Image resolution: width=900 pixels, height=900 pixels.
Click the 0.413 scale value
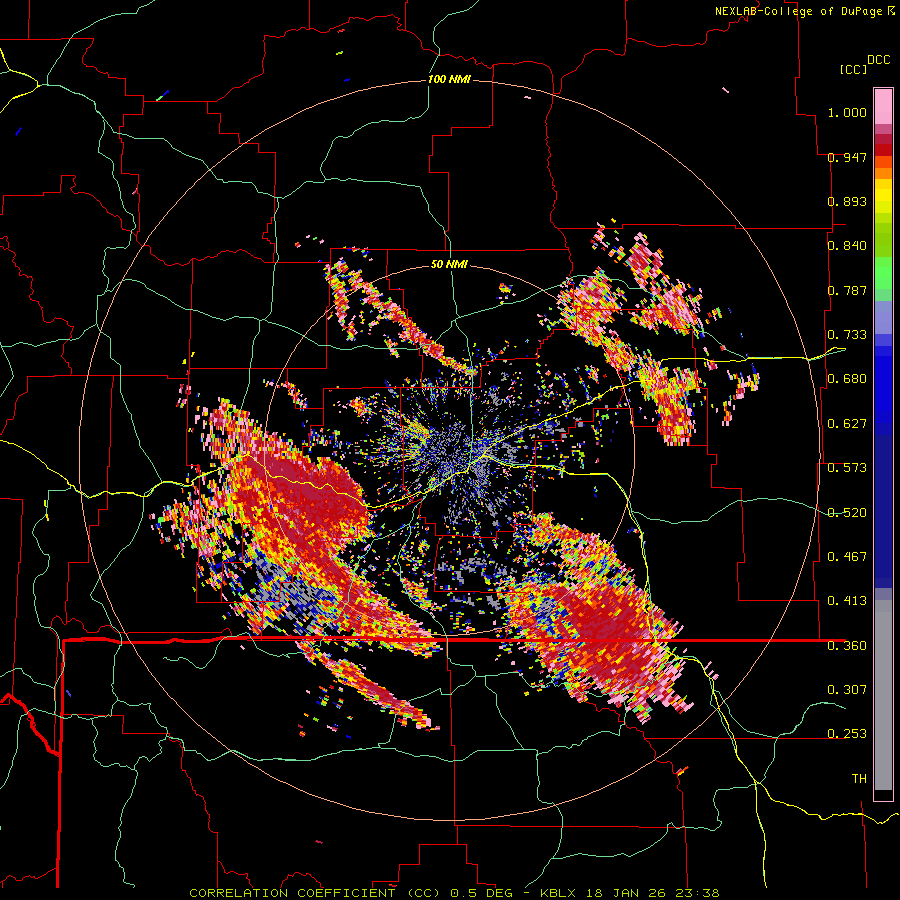pyautogui.click(x=847, y=601)
